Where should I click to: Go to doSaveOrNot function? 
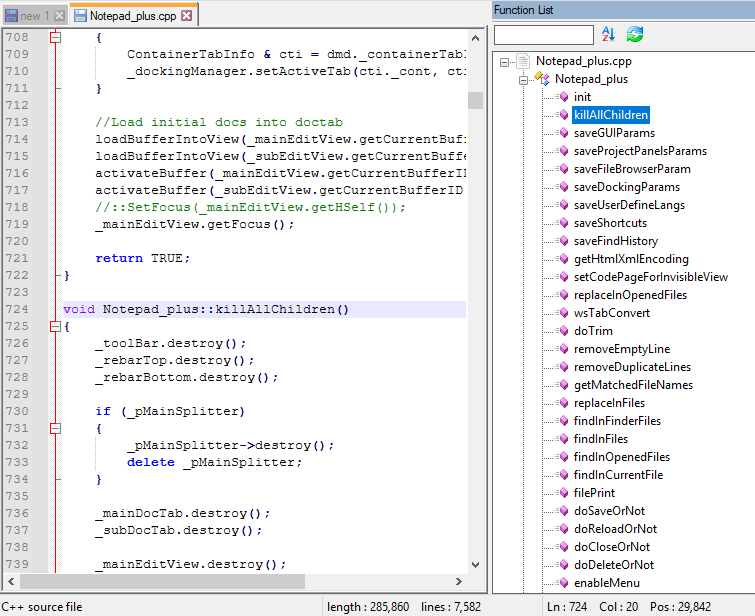[609, 511]
